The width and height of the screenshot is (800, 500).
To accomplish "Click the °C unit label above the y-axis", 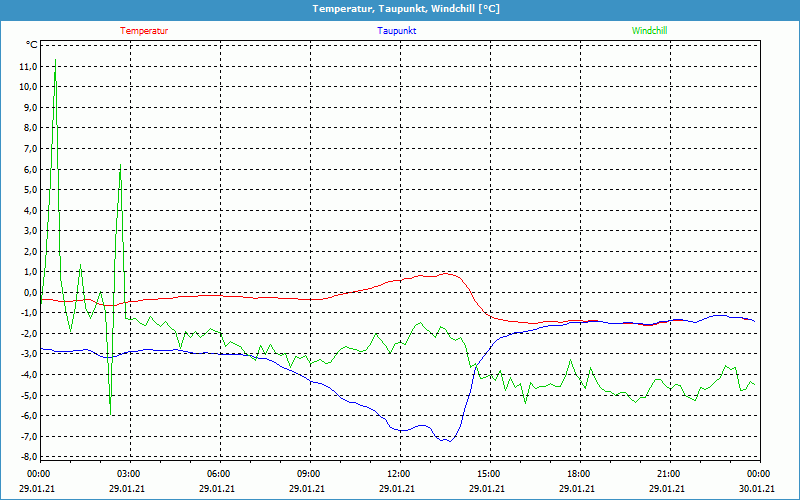I will (x=31, y=45).
